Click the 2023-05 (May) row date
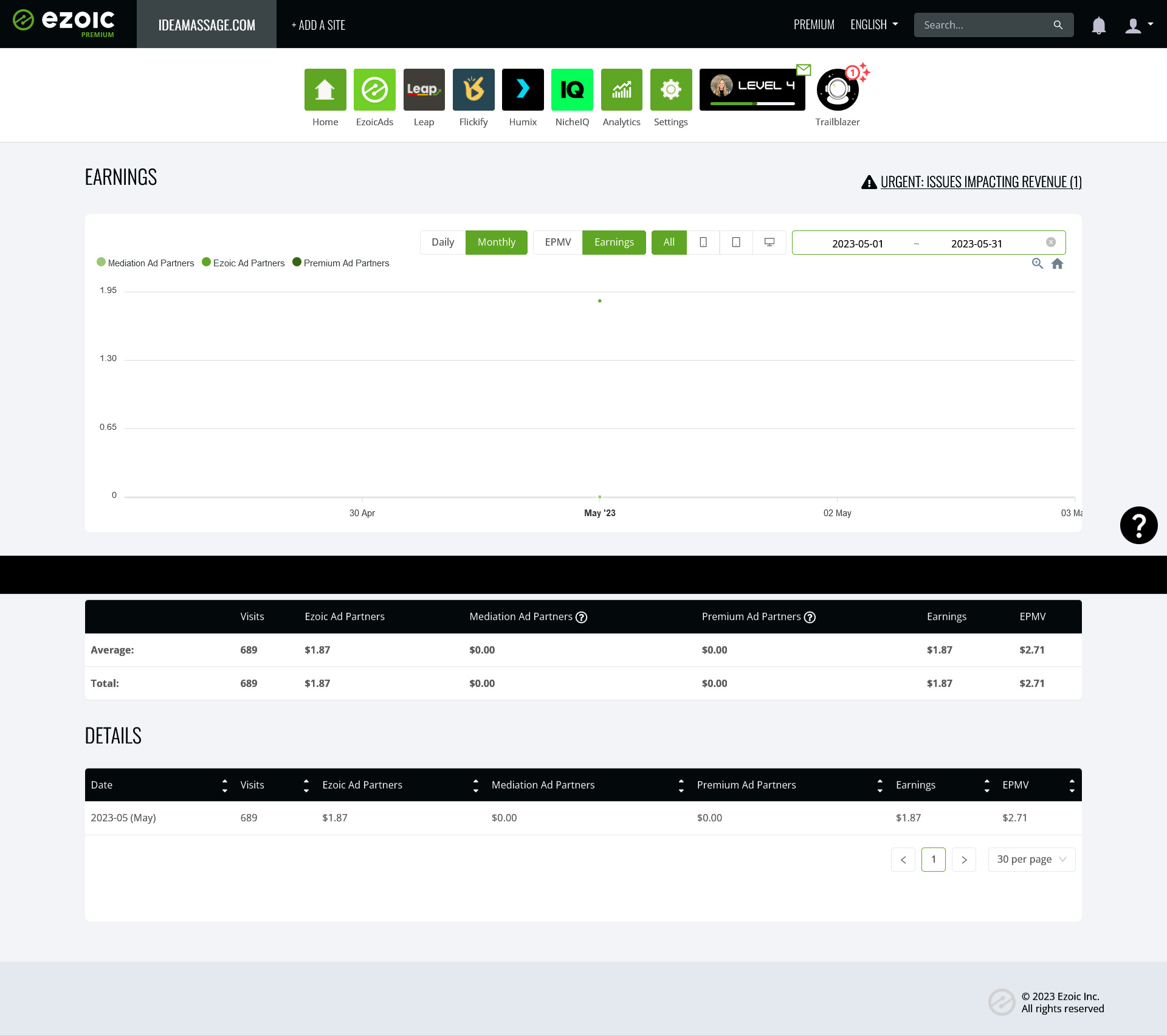The height and width of the screenshot is (1036, 1167). [x=123, y=818]
